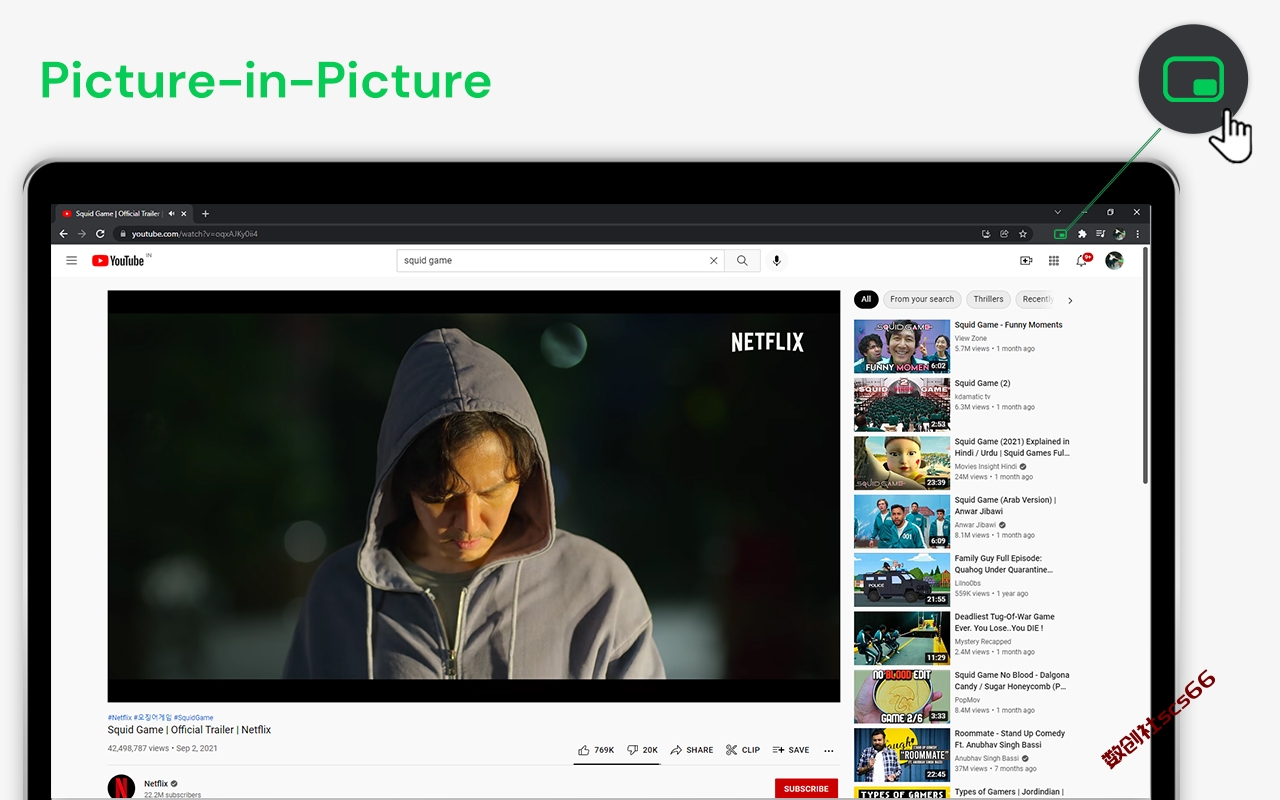Close the Squid Game tab
Screen dimensions: 1280x800
pyautogui.click(x=184, y=213)
